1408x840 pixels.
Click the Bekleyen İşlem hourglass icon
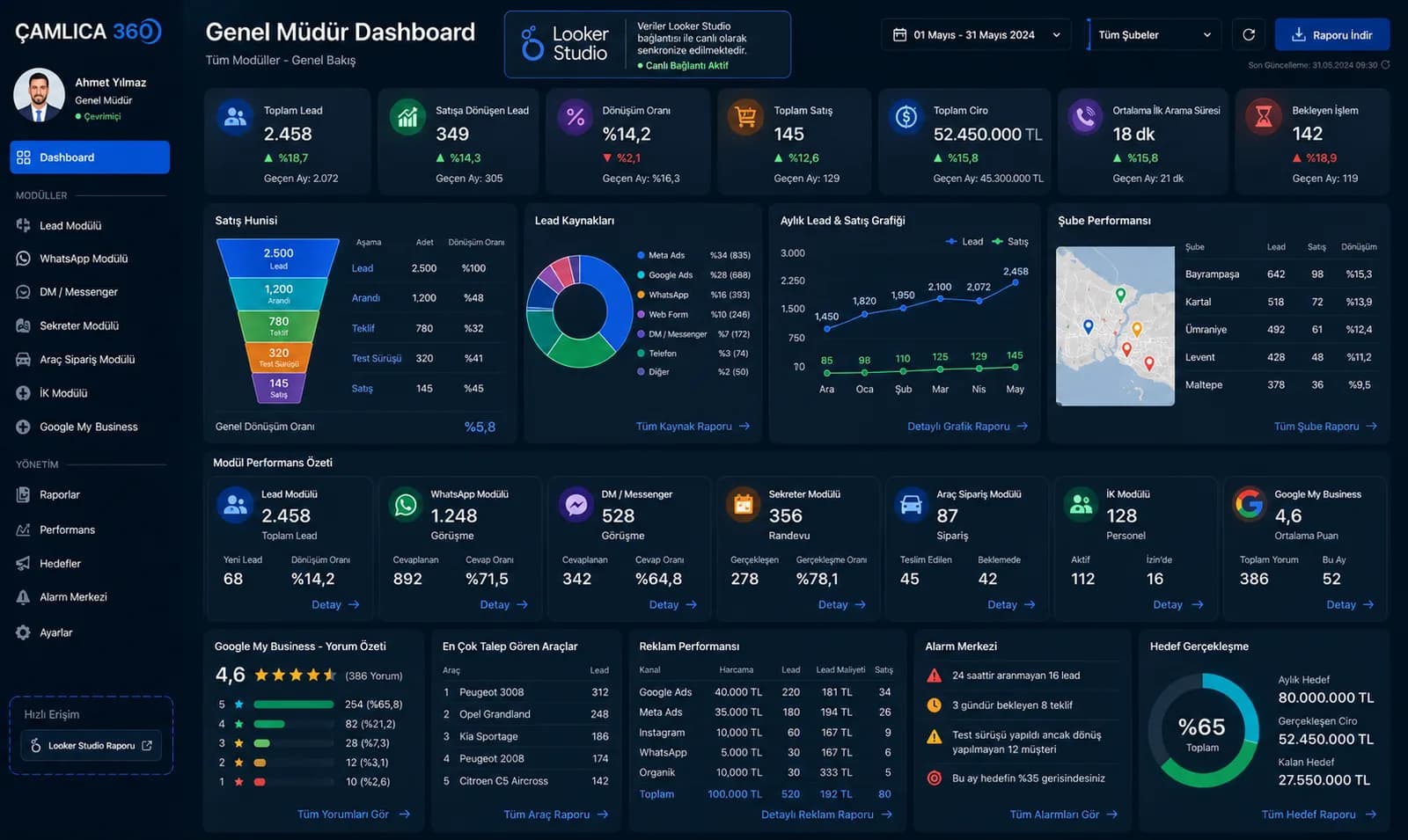click(x=1264, y=117)
